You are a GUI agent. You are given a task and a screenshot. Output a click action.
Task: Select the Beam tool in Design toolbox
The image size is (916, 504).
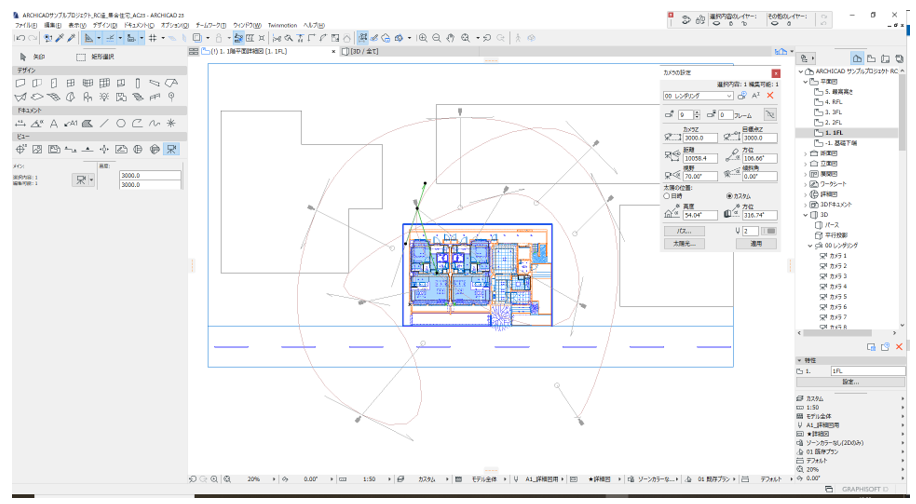[154, 83]
